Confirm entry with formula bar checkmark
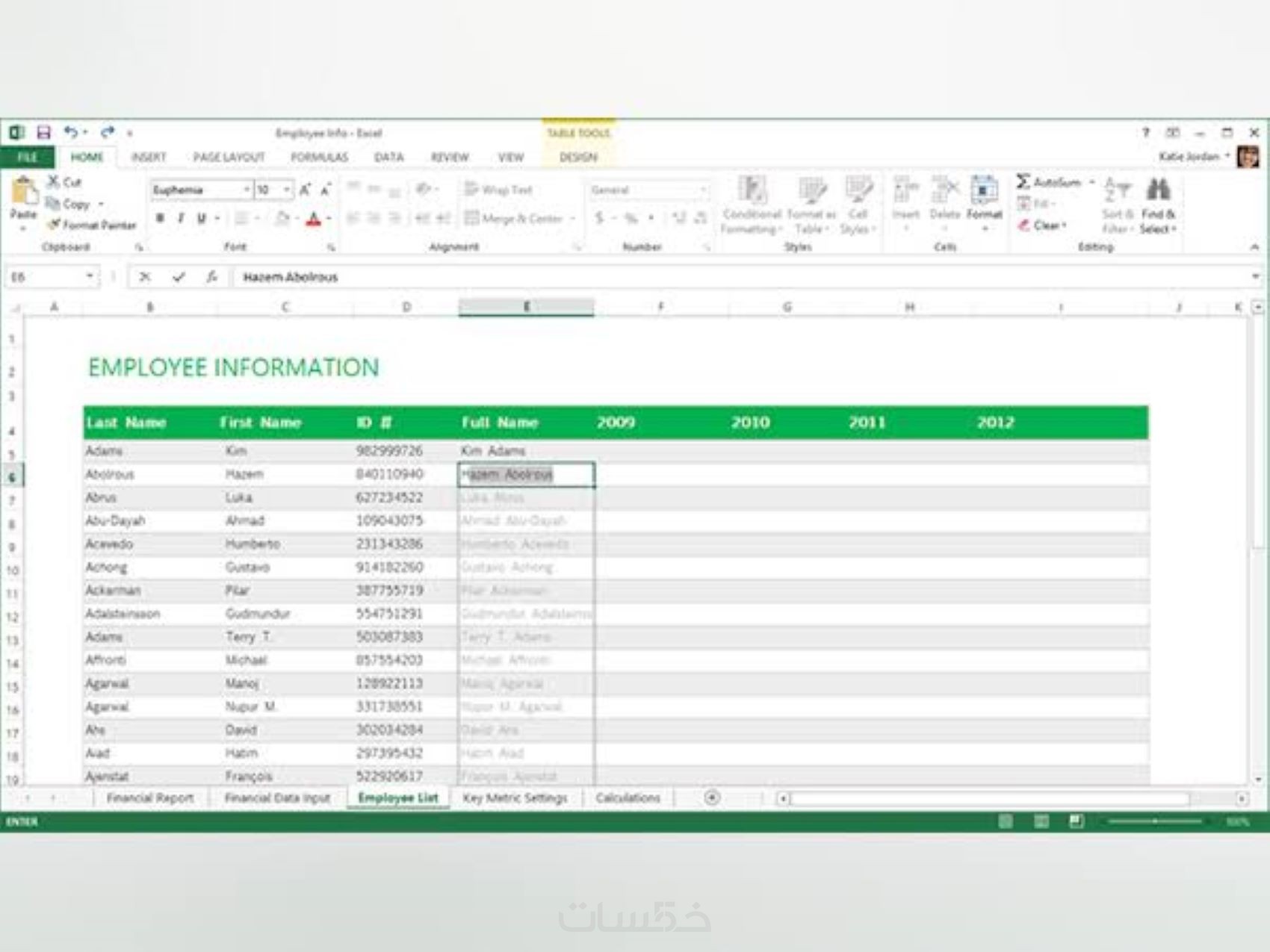This screenshot has height=952, width=1270. (179, 277)
